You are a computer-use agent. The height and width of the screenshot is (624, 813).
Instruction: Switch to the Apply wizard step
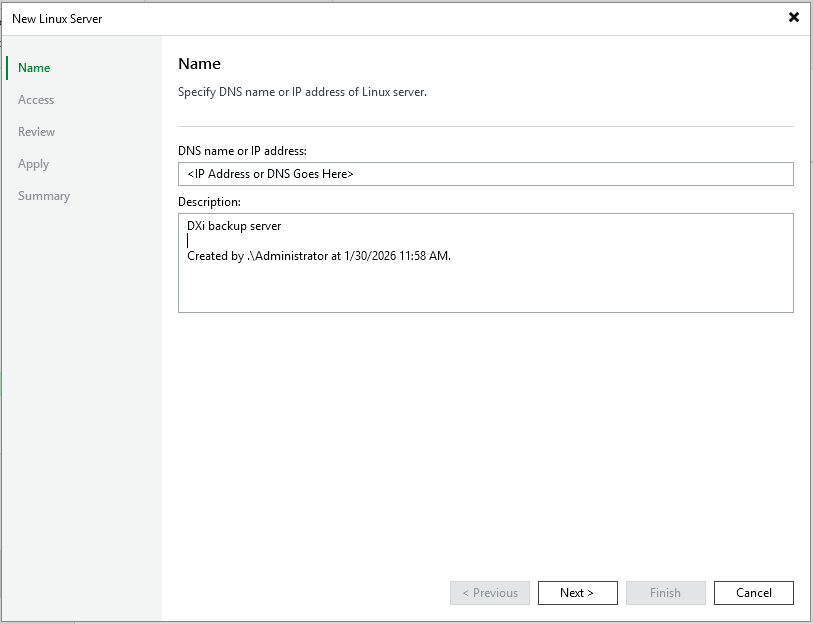34,164
